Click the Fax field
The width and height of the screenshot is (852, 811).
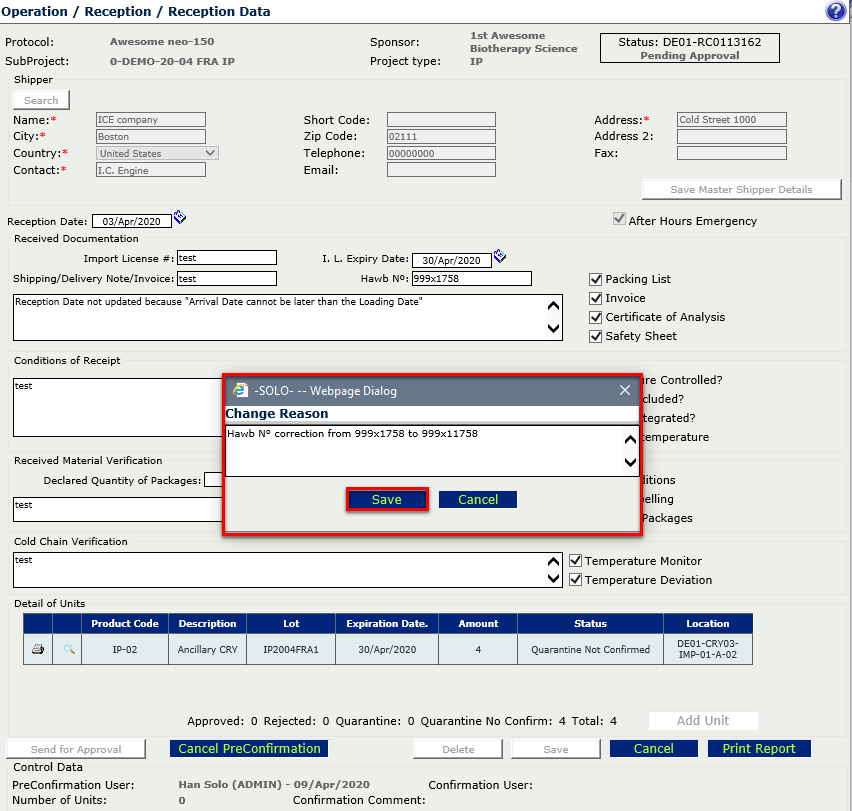point(732,153)
